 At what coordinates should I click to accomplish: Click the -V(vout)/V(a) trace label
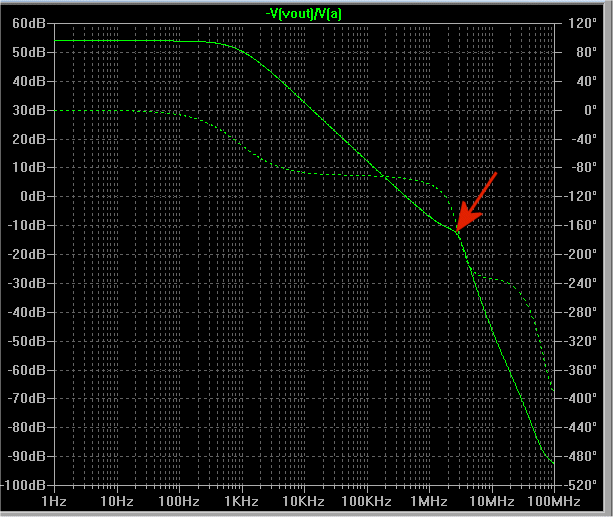coord(303,14)
